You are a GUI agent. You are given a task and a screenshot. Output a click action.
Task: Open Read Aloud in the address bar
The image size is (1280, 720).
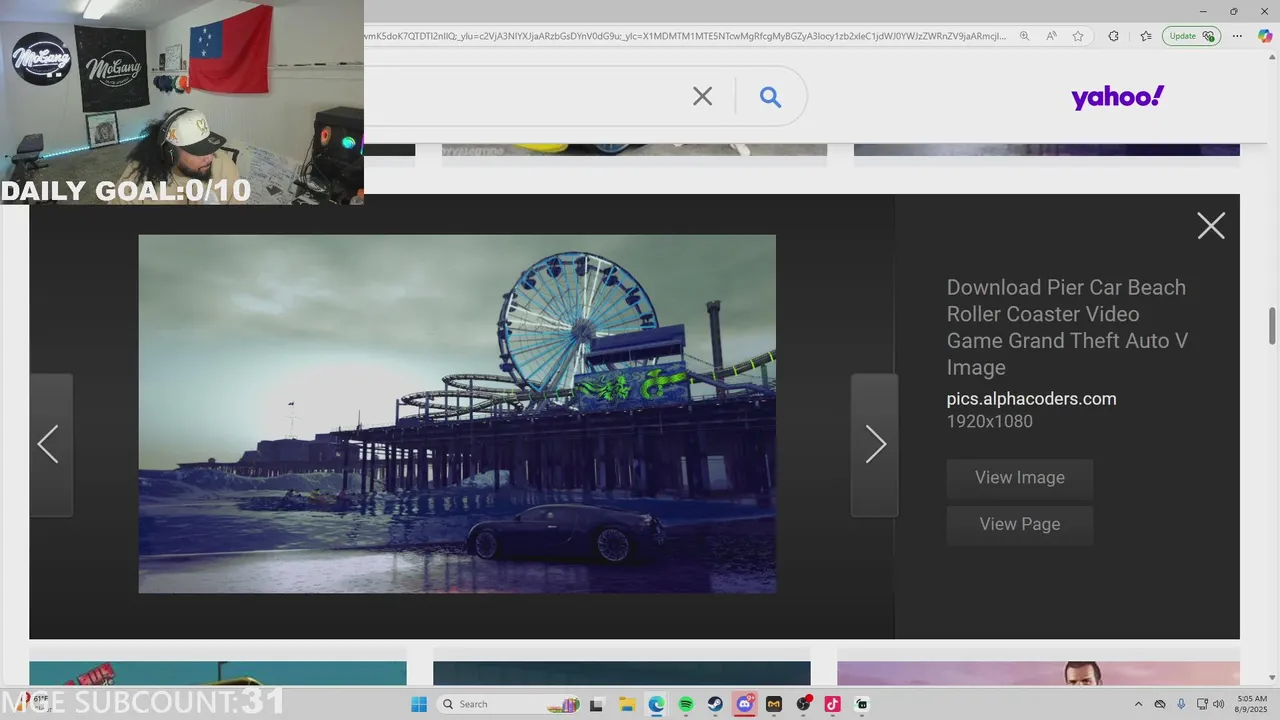[1051, 36]
